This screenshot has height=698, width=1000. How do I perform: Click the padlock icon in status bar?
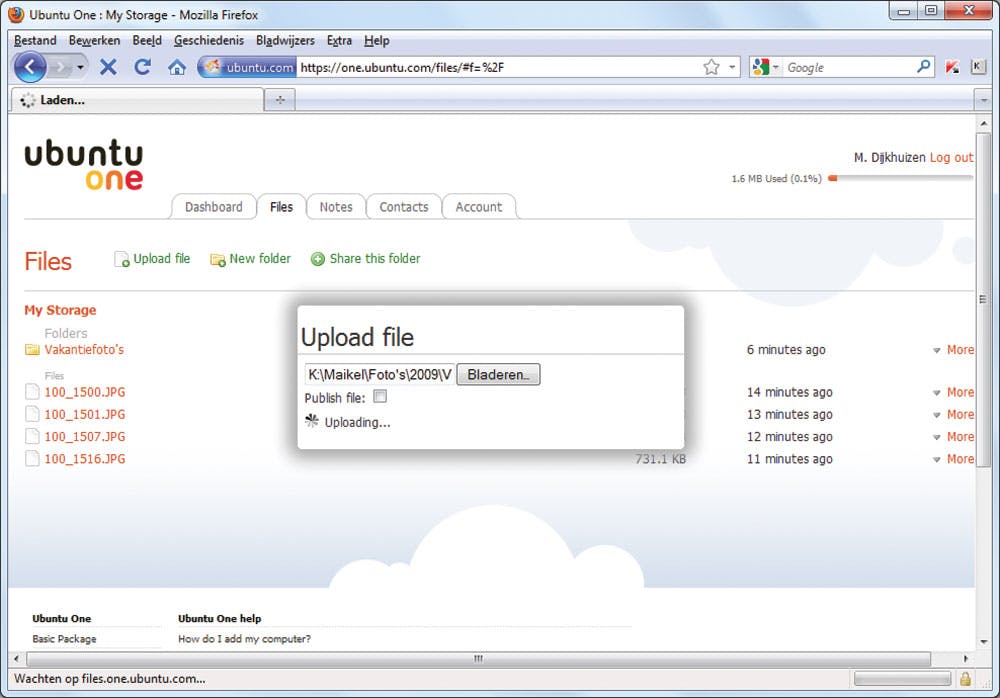coord(966,678)
